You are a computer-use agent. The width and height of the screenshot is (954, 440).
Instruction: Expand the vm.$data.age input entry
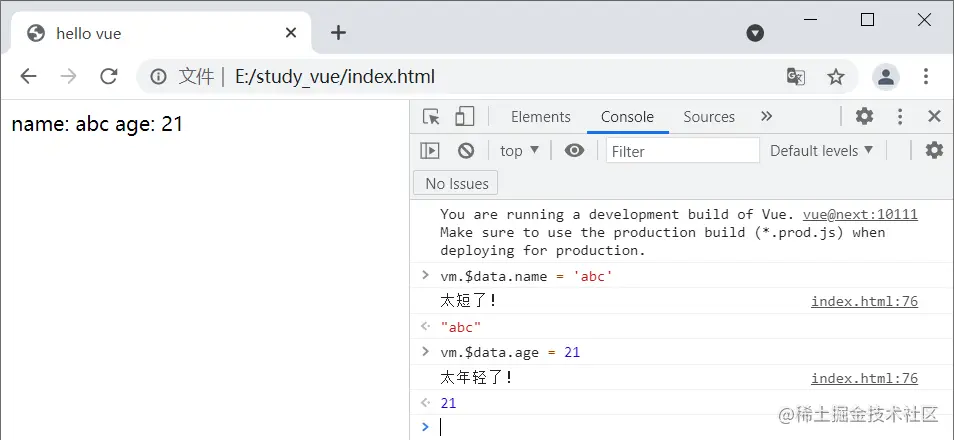point(425,351)
